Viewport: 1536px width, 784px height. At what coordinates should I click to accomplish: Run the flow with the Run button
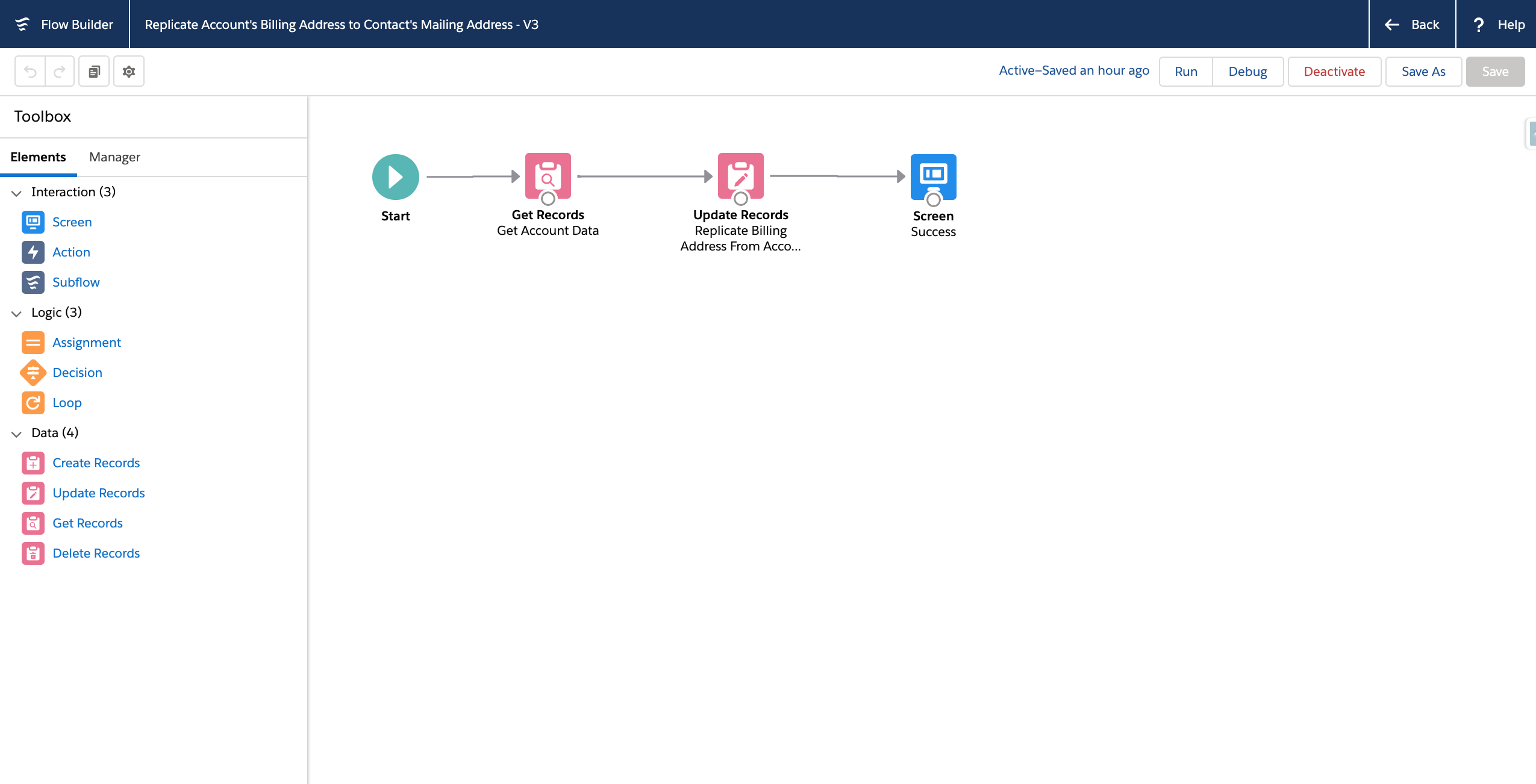tap(1185, 71)
